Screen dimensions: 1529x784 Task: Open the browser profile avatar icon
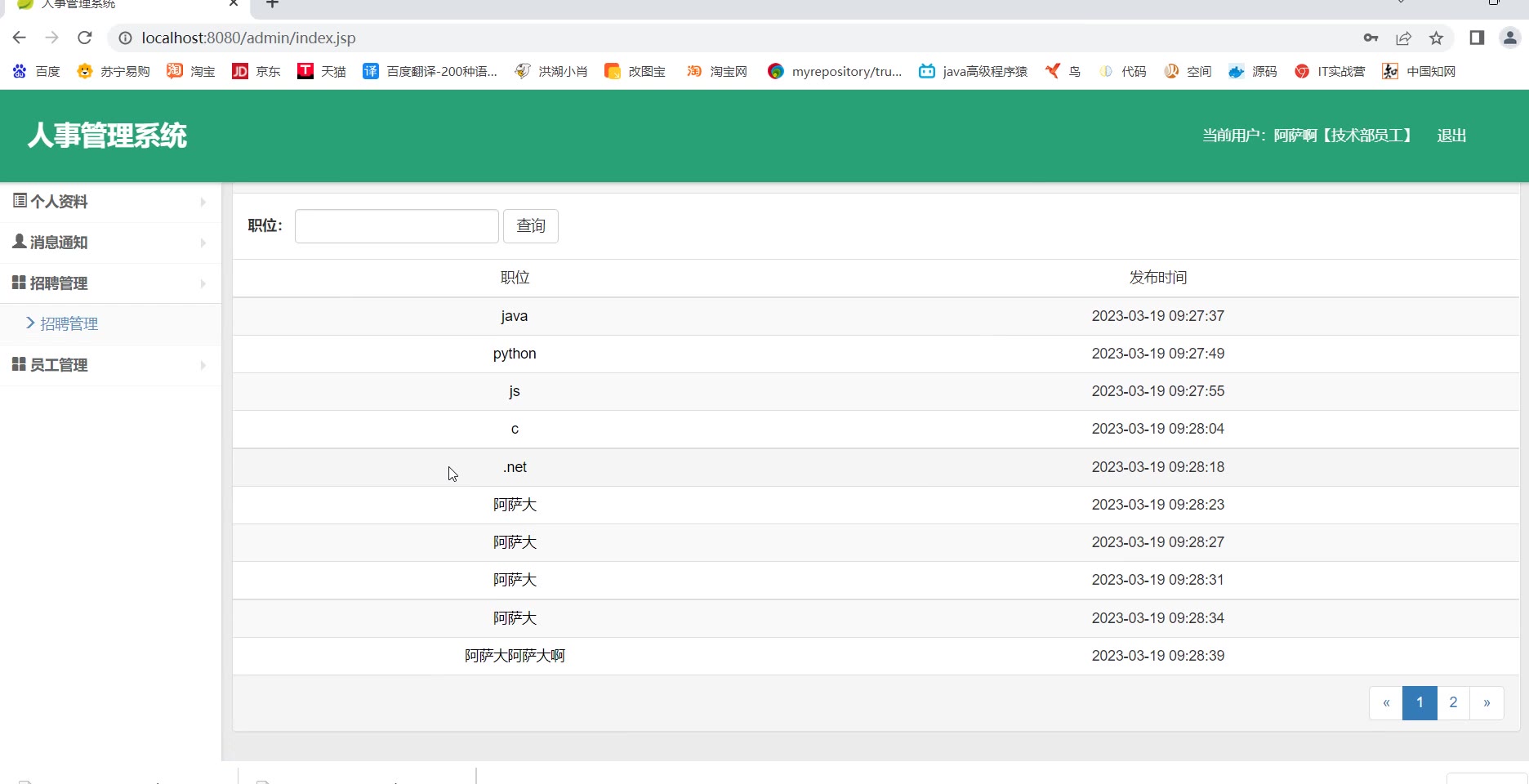(1509, 38)
